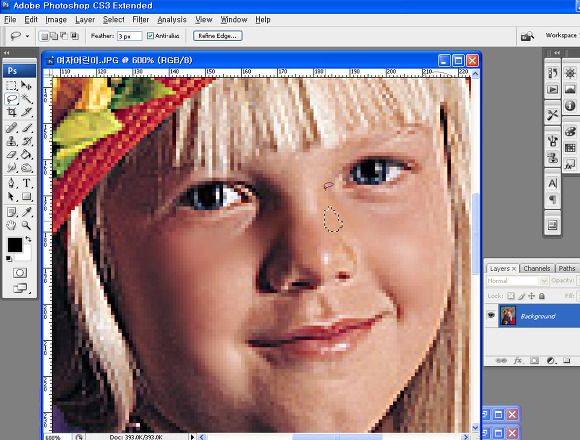Open the Layer menu
The height and width of the screenshot is (440, 580).
click(85, 20)
